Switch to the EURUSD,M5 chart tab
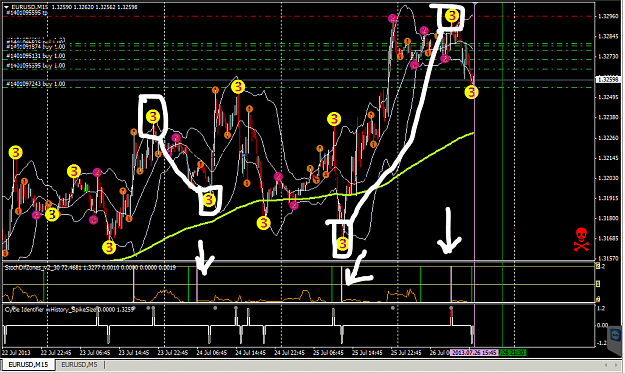The height and width of the screenshot is (373, 625). click(x=79, y=364)
